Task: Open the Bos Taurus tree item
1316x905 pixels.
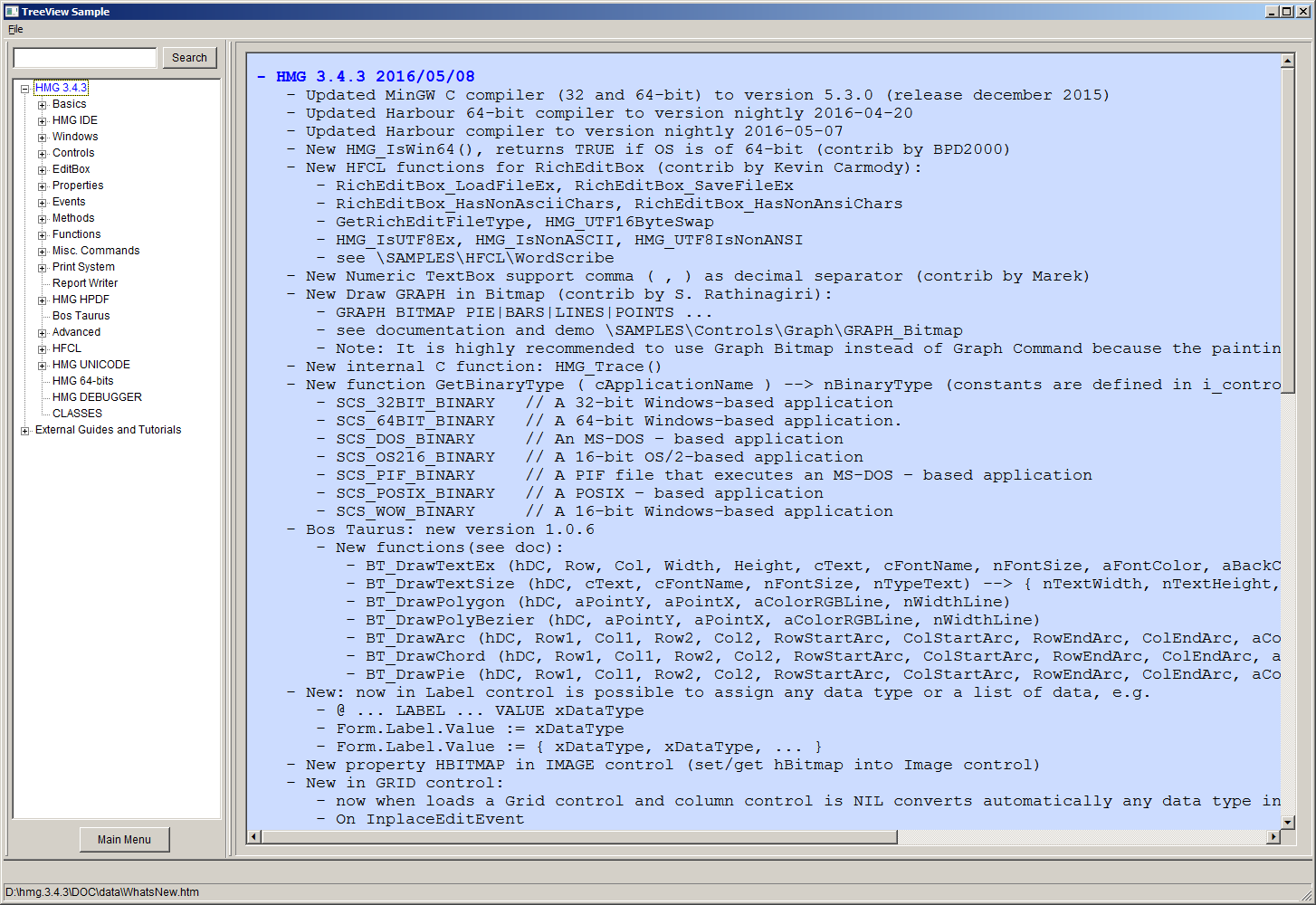Action: coord(81,316)
